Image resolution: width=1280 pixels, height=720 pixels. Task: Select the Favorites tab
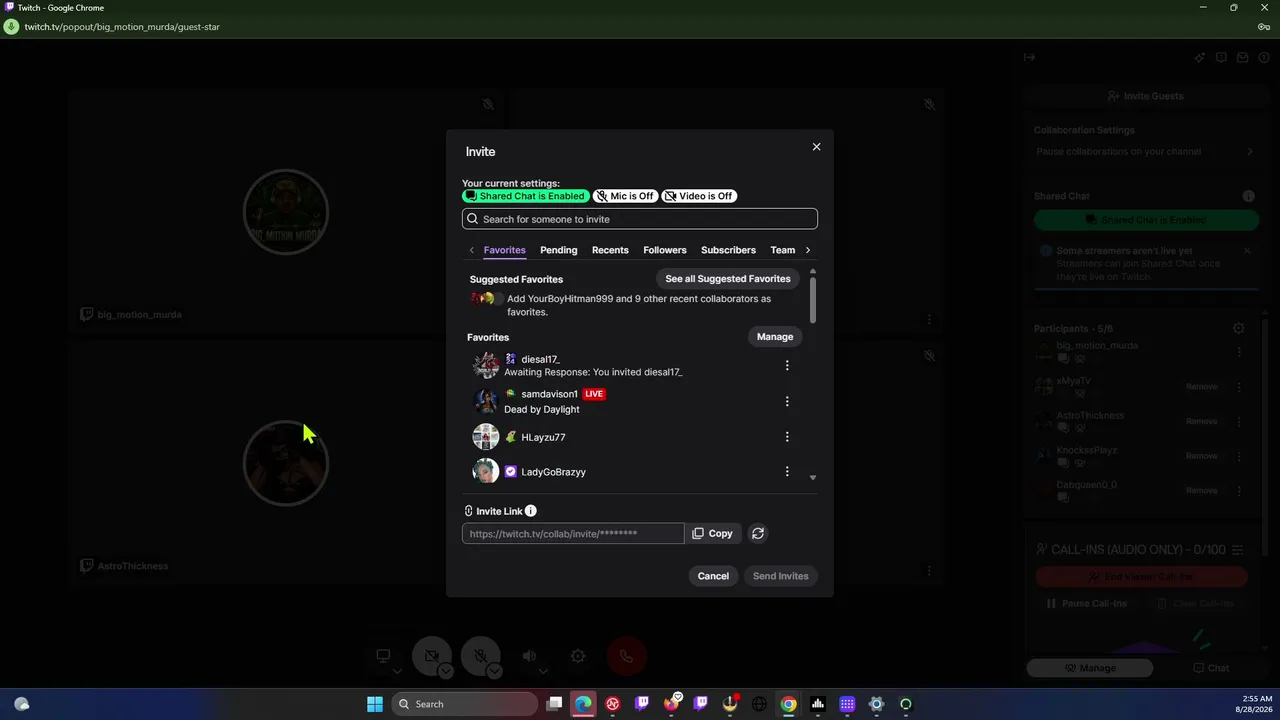(x=504, y=250)
